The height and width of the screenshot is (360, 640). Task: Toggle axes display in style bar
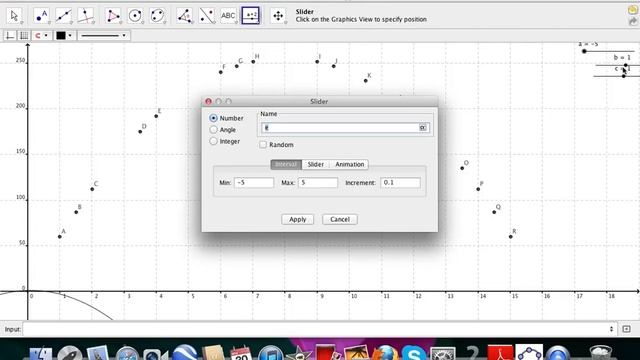point(10,36)
